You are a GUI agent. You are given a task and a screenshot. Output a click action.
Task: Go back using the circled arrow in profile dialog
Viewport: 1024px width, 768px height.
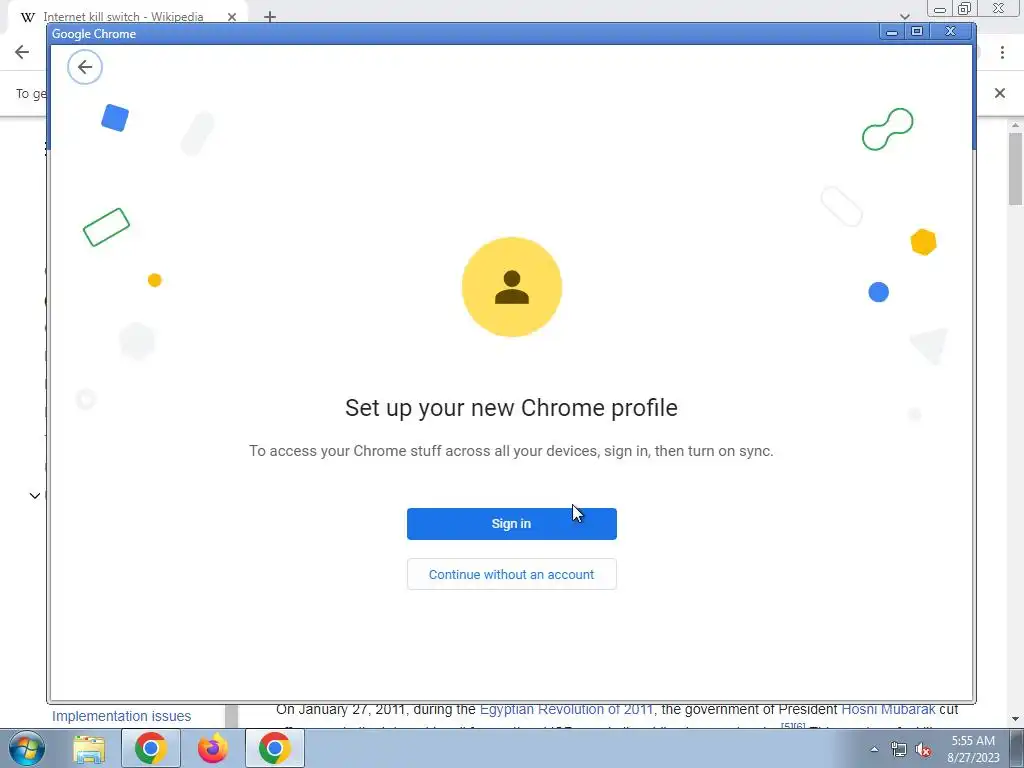pos(85,67)
